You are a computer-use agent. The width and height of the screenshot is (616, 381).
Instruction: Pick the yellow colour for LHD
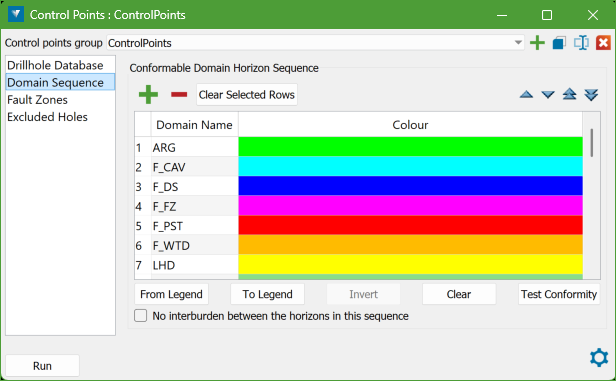(410, 264)
